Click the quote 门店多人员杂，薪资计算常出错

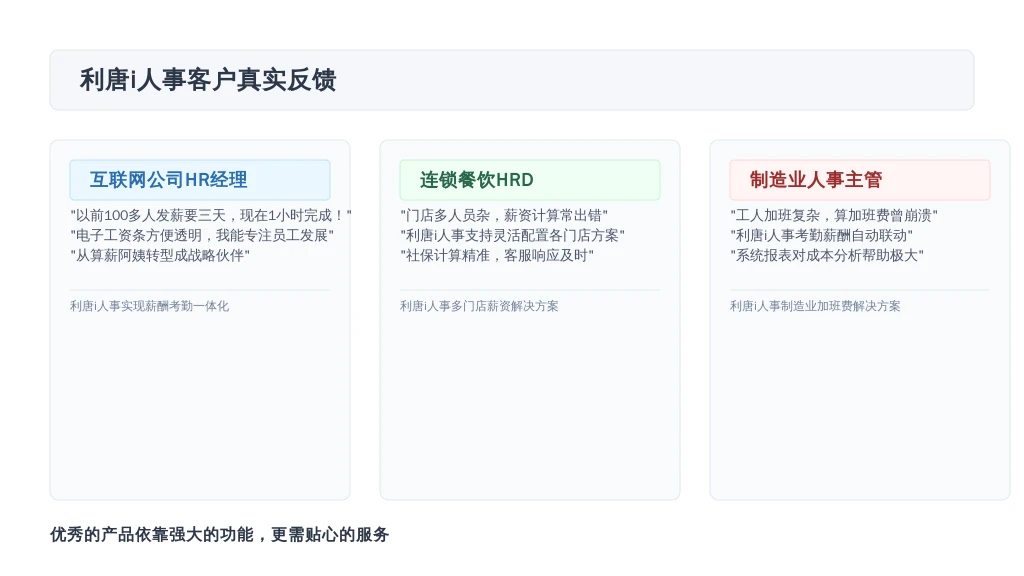504,216
